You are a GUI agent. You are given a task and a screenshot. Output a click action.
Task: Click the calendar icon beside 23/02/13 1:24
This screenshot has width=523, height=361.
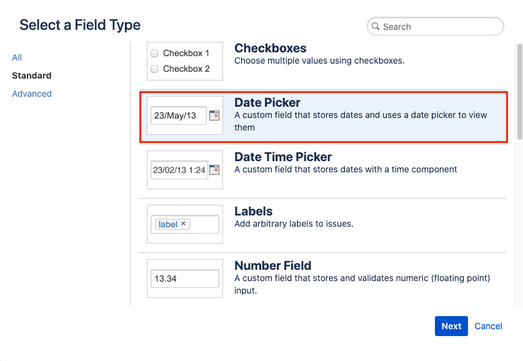coord(214,170)
